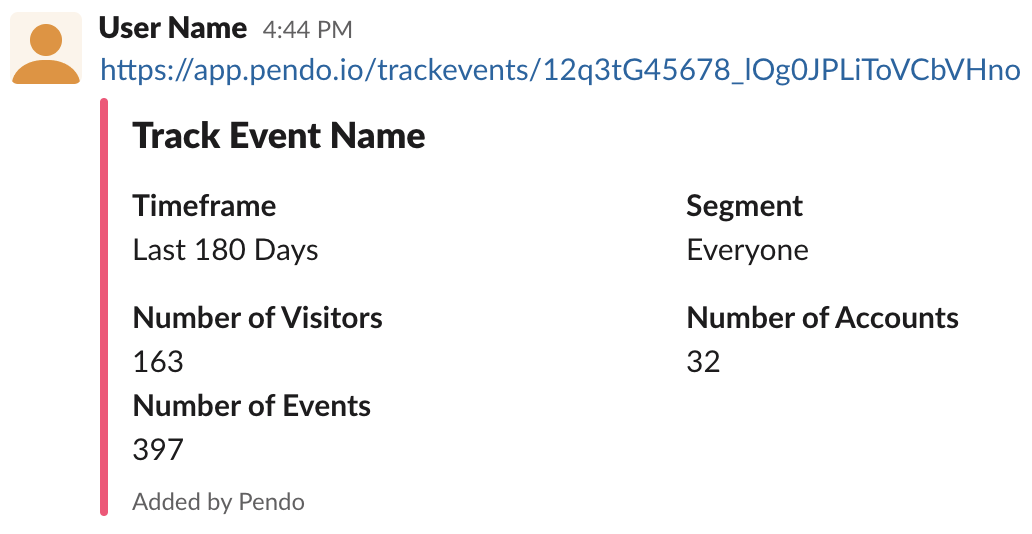Select the Timeframe field label
The width and height of the screenshot is (1032, 534).
point(204,205)
